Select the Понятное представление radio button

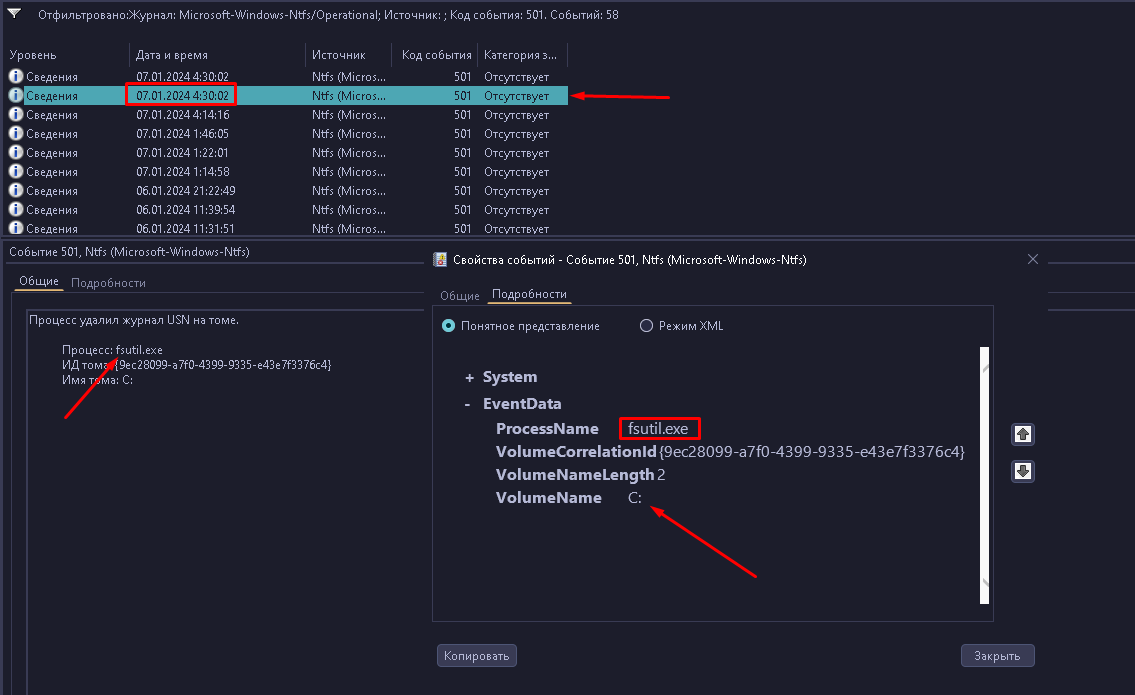point(449,326)
